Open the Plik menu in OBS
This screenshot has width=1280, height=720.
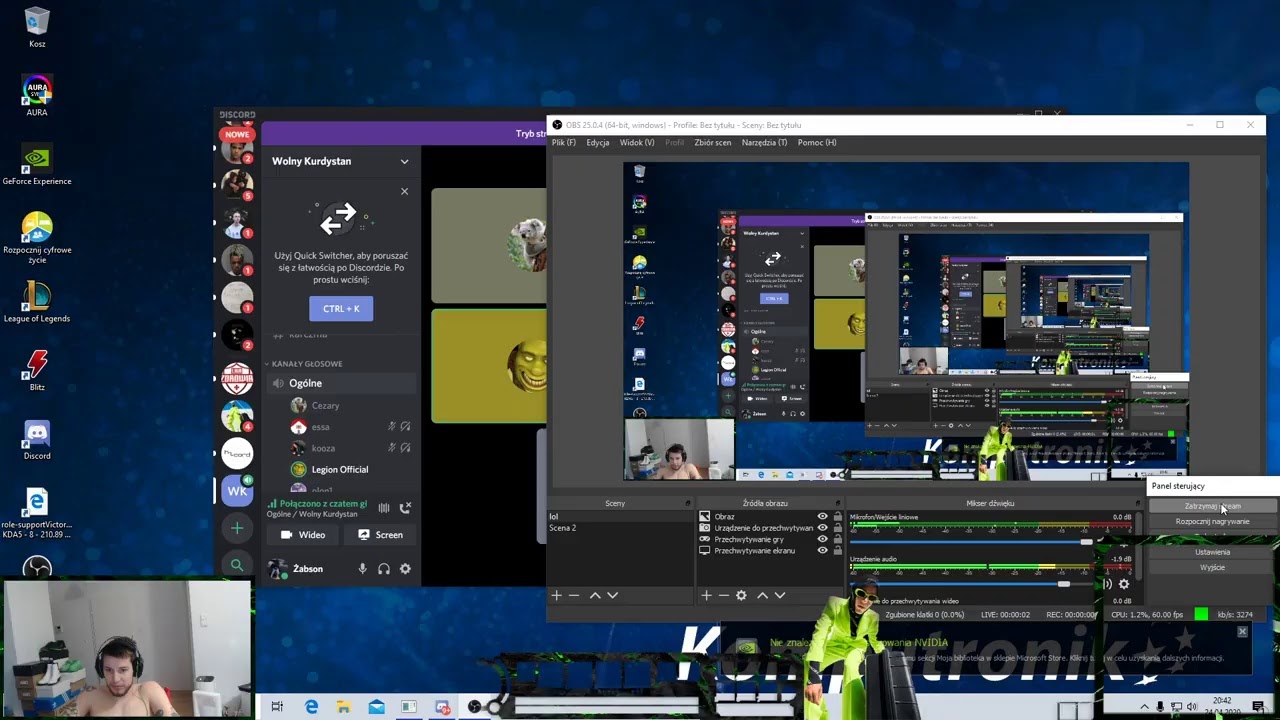[563, 142]
